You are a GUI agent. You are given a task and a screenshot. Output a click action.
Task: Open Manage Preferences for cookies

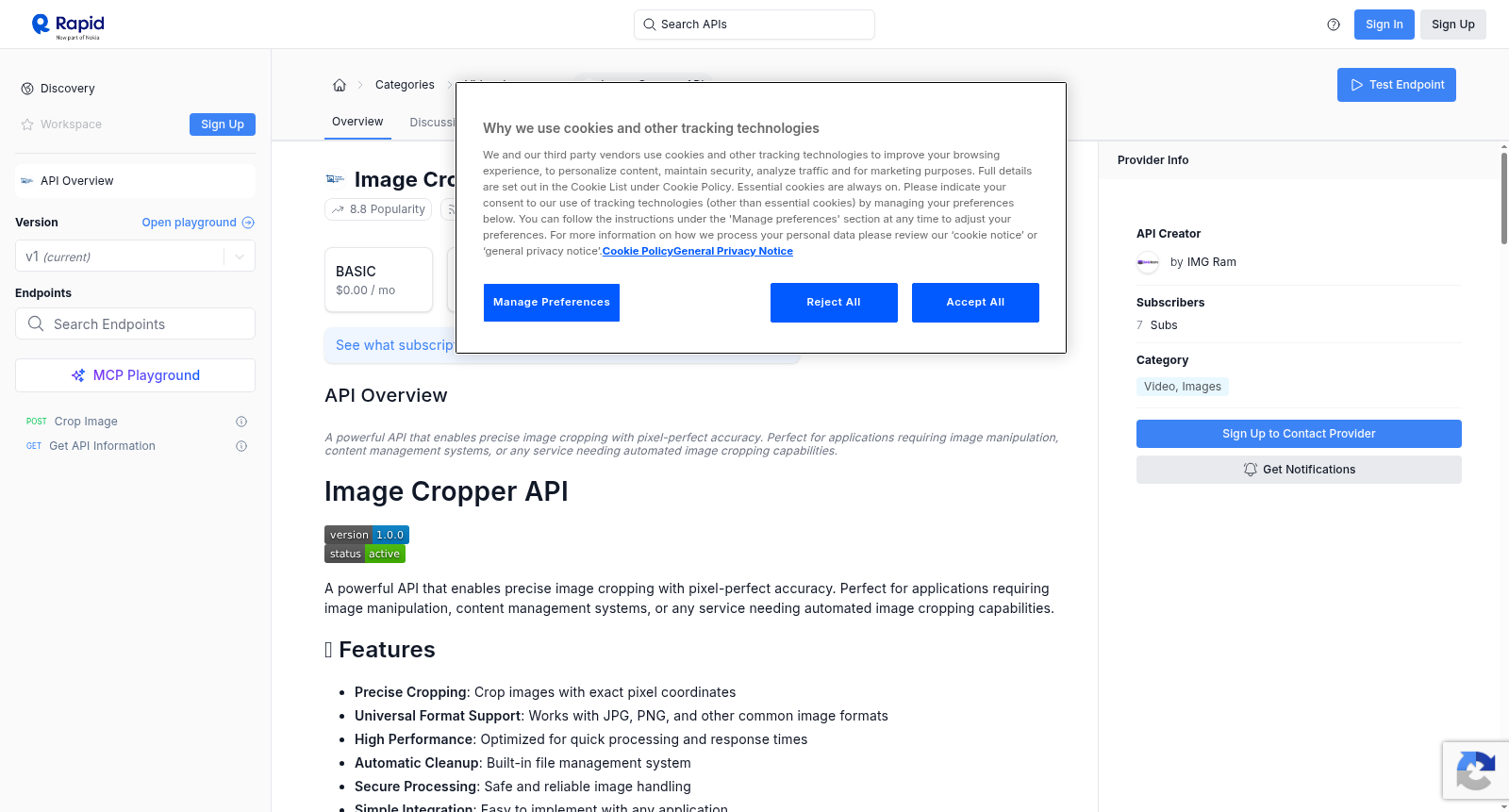[x=552, y=303]
